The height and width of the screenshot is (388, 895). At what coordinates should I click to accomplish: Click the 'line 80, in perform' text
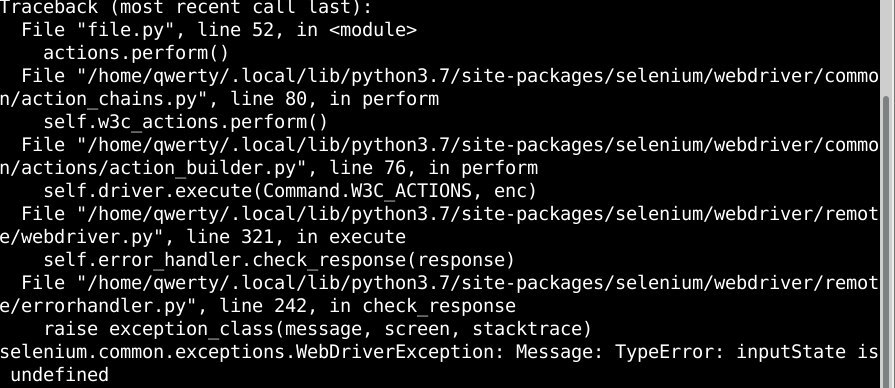click(334, 99)
